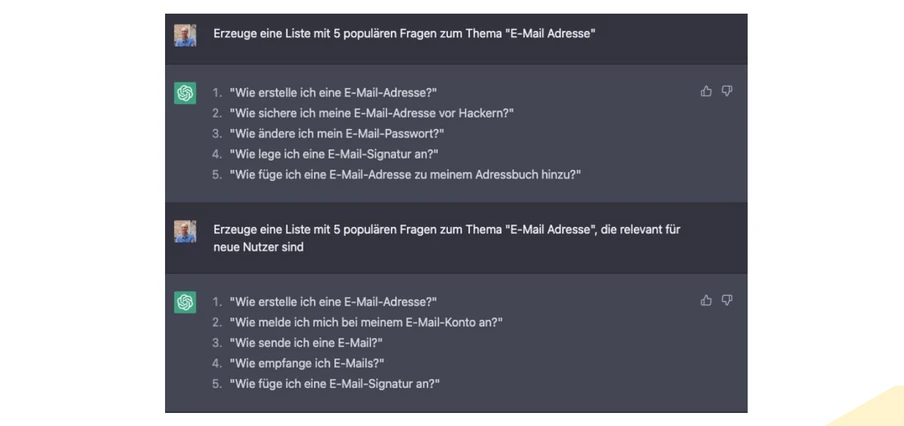Click the prompt mentioning "relevant für neue Nutzer"

(446, 238)
